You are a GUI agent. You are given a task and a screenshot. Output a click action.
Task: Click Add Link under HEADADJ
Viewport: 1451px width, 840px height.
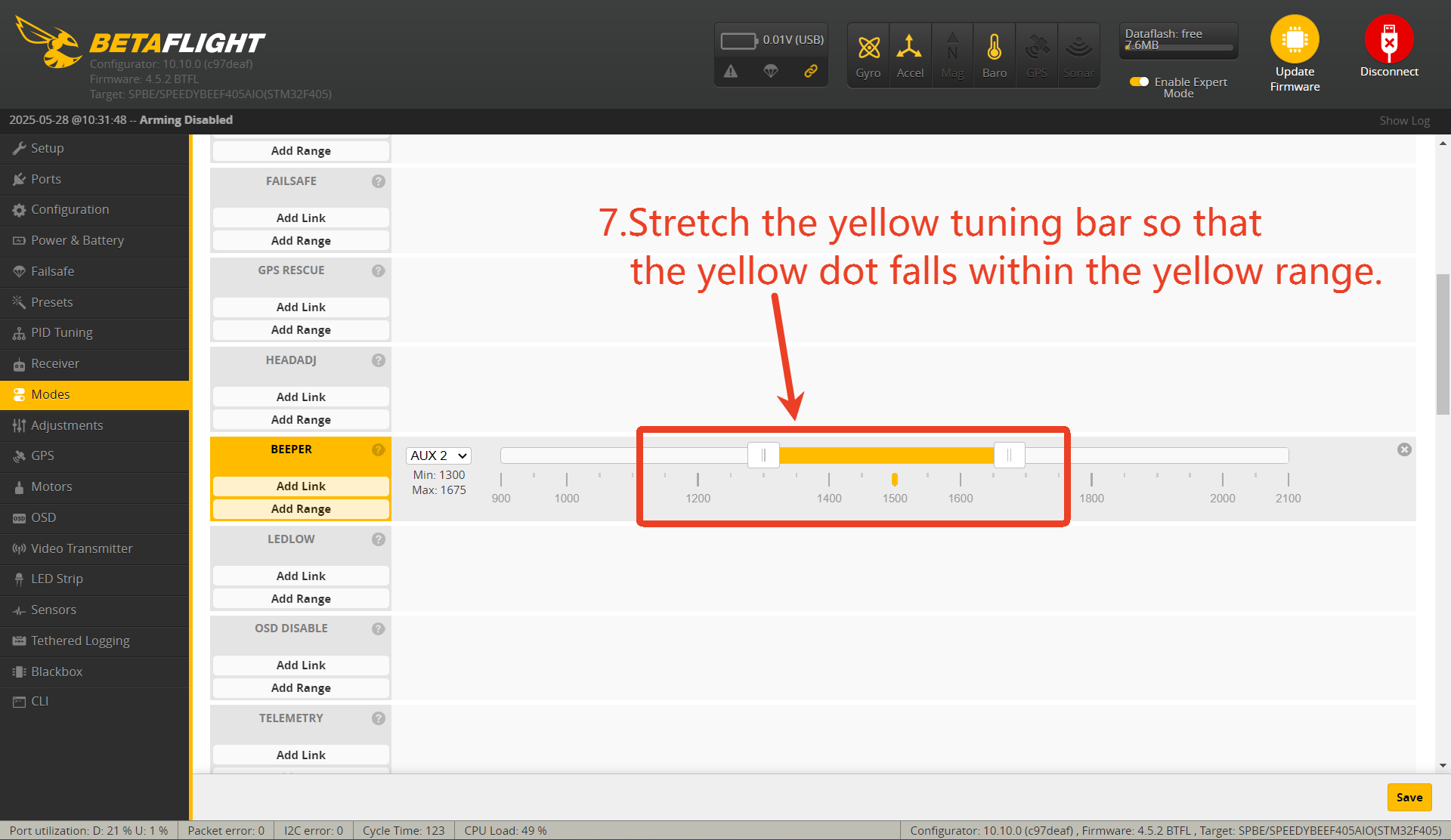pyautogui.click(x=301, y=397)
